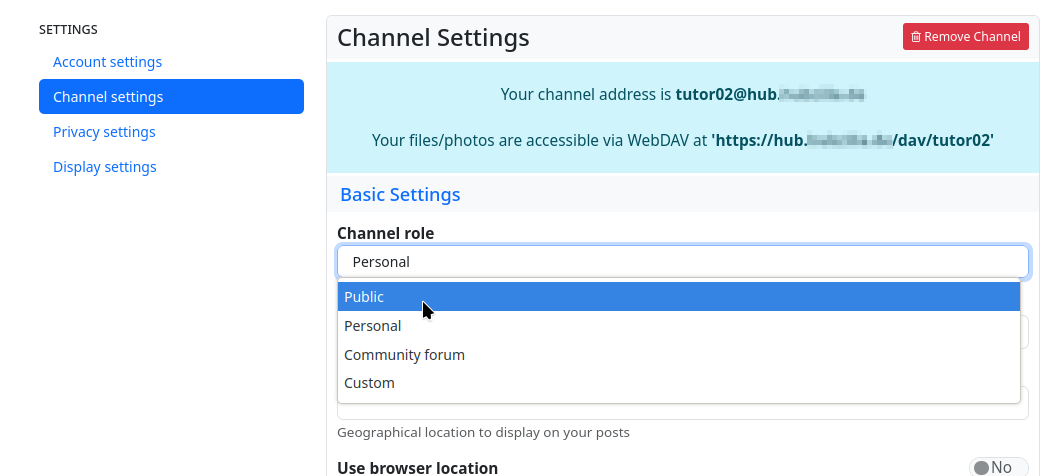Click the Channel Settings page heading
The image size is (1057, 476).
click(433, 38)
